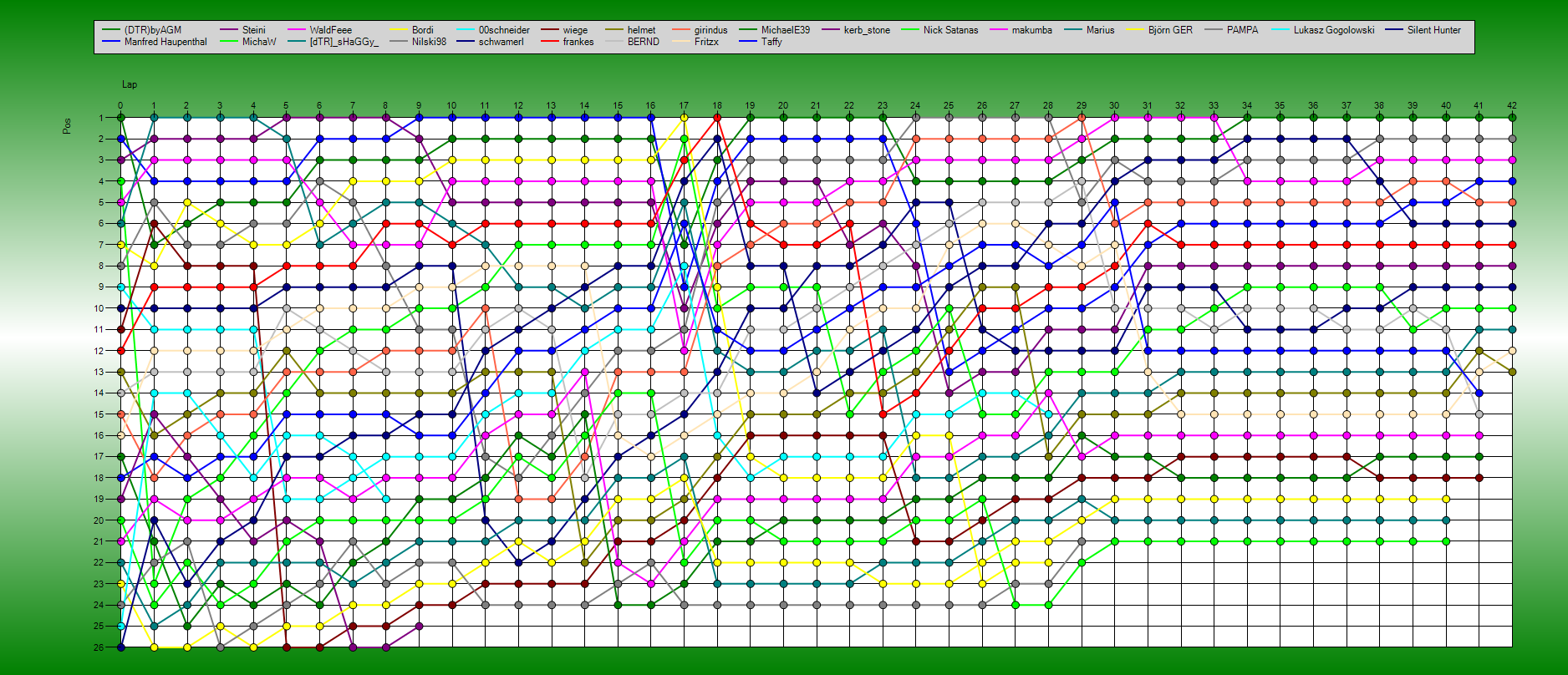The image size is (1568, 675).
Task: Select Marius in the legend
Action: click(x=1101, y=30)
